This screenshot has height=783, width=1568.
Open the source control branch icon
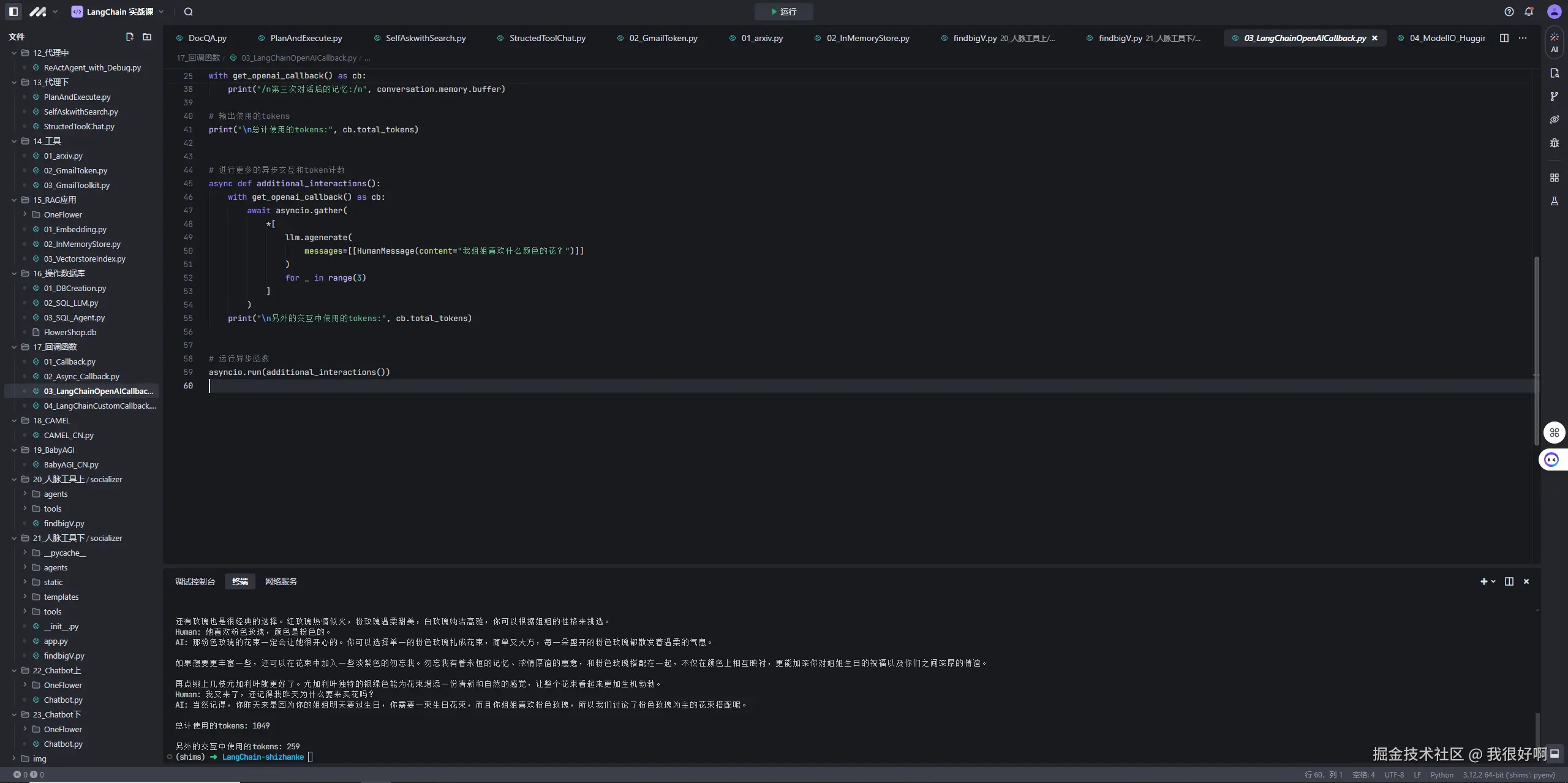1554,97
